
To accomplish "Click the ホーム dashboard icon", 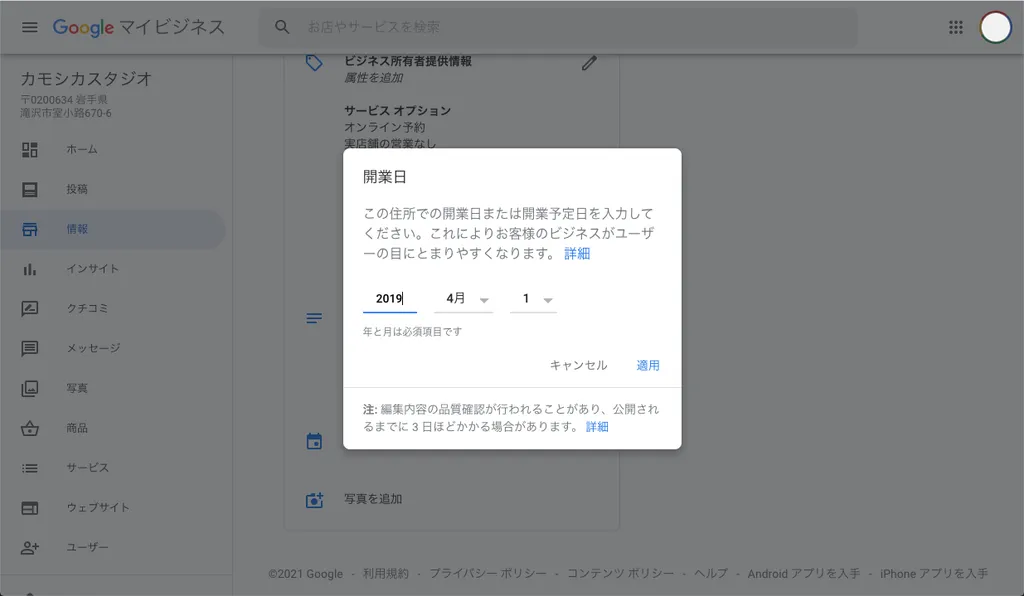I will point(29,149).
